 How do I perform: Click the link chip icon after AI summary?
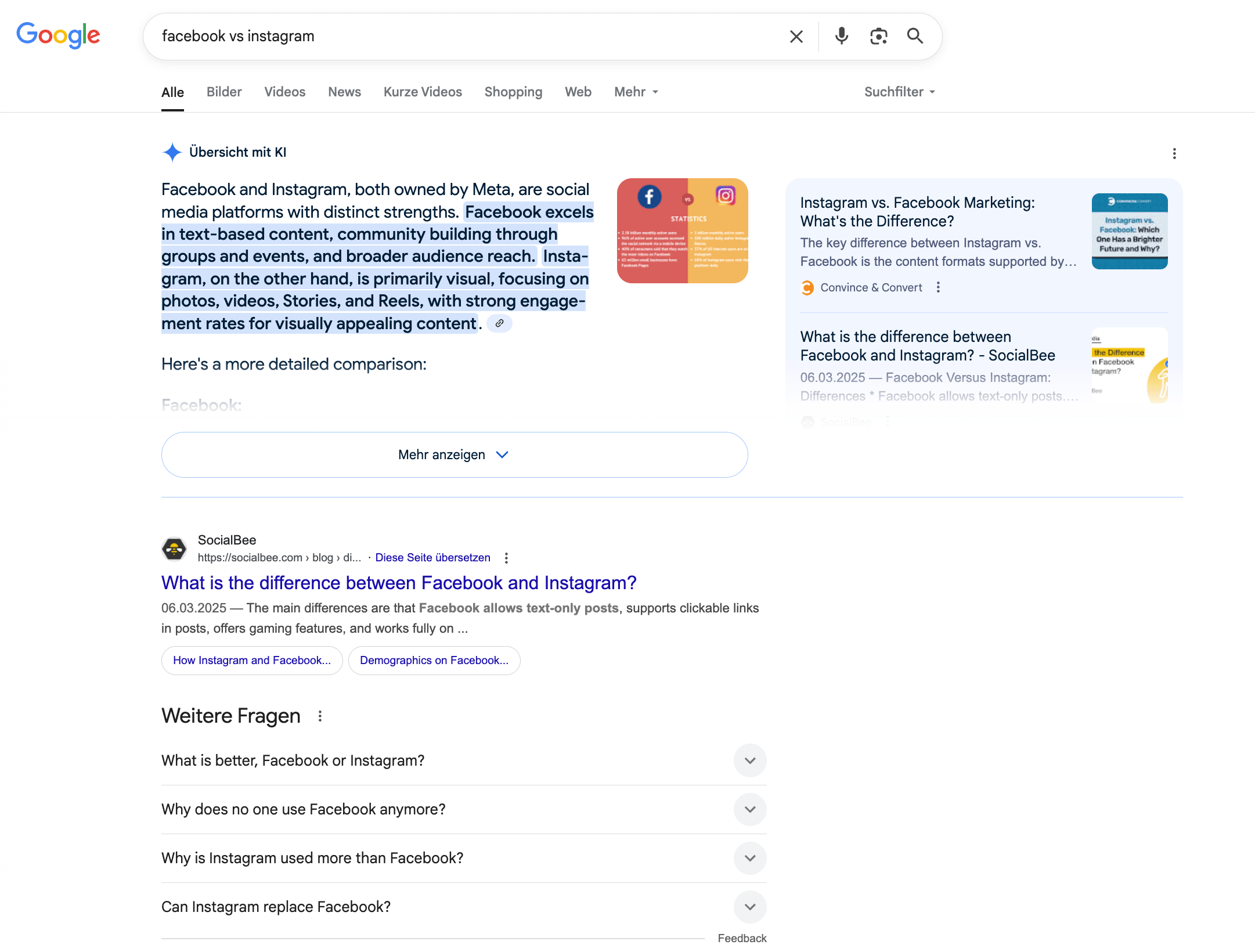pos(499,323)
